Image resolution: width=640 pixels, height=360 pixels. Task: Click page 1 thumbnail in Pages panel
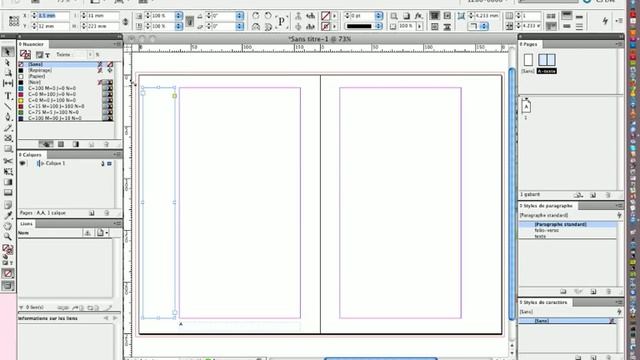pos(526,107)
